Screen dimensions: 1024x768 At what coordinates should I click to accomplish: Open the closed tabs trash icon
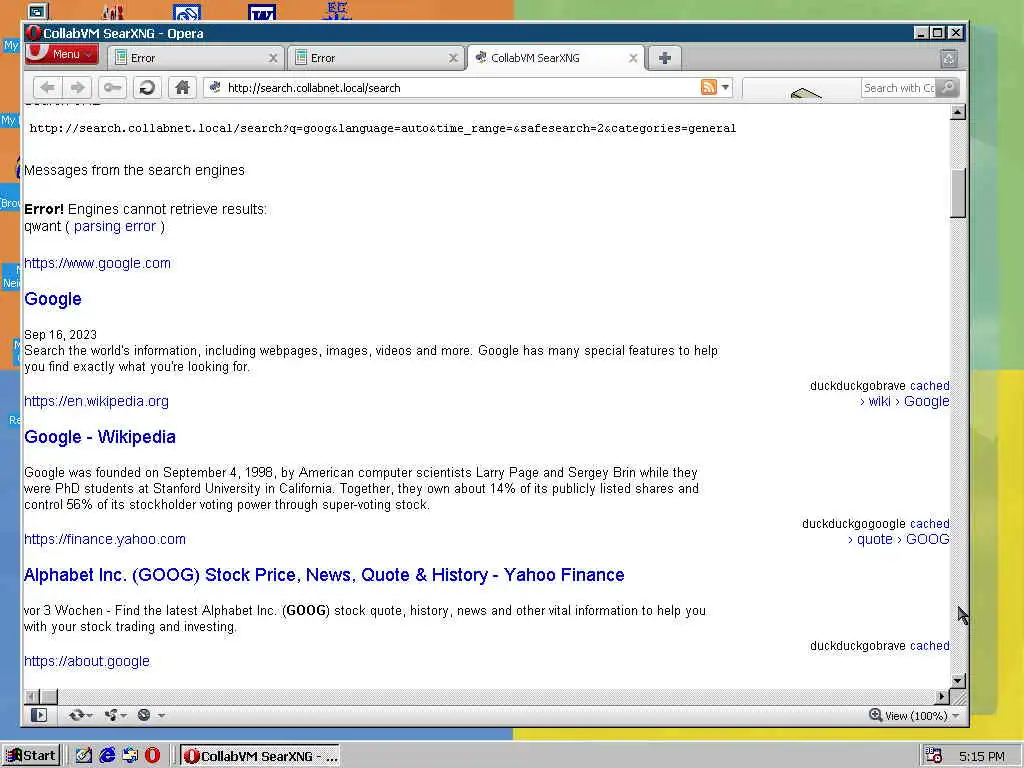950,59
